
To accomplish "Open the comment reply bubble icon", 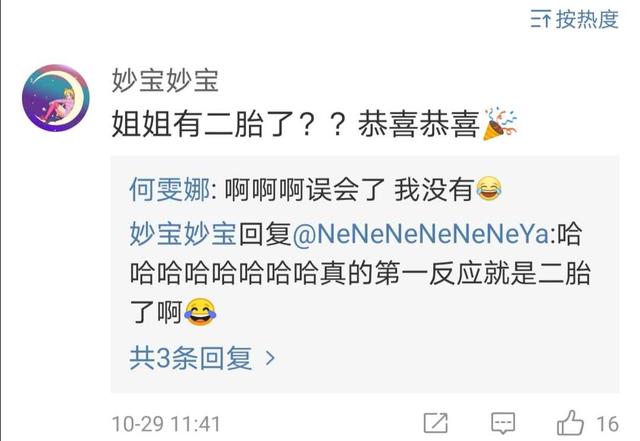I will click(x=503, y=423).
